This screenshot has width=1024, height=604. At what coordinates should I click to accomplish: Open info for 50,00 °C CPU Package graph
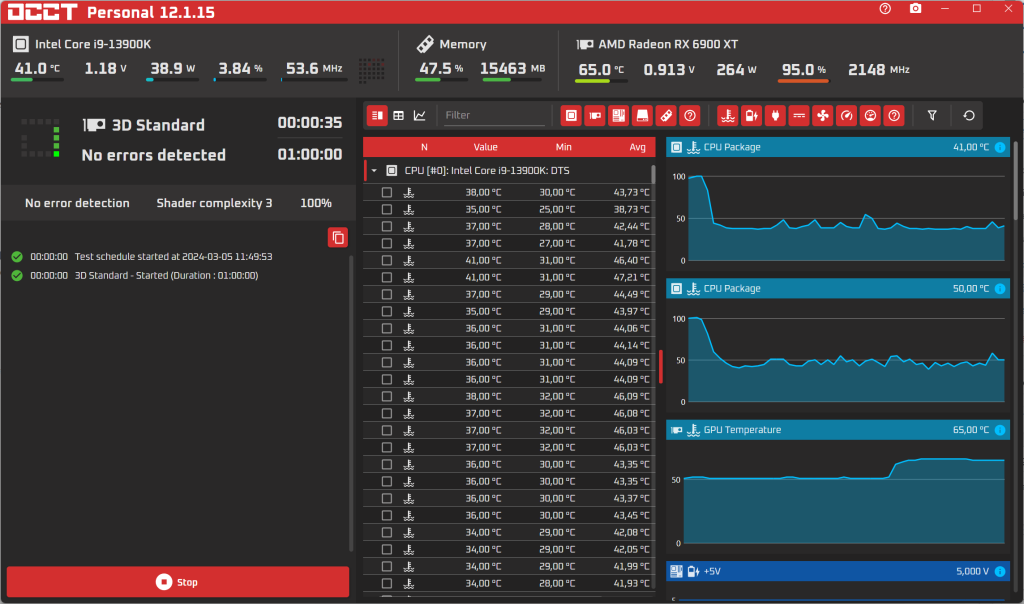[x=1000, y=289]
